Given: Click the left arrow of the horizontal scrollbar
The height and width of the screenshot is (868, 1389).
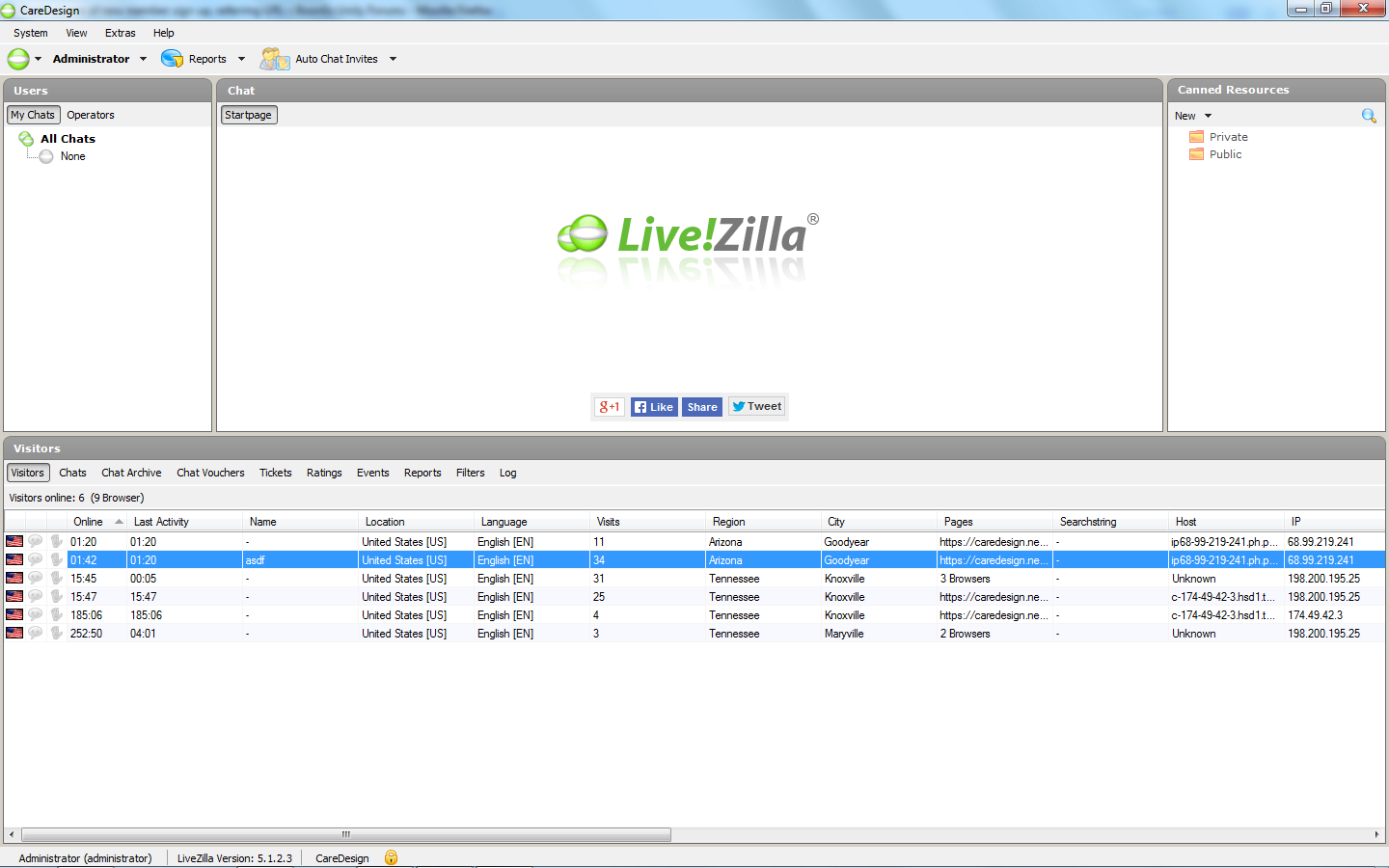Looking at the screenshot, I should (12, 834).
